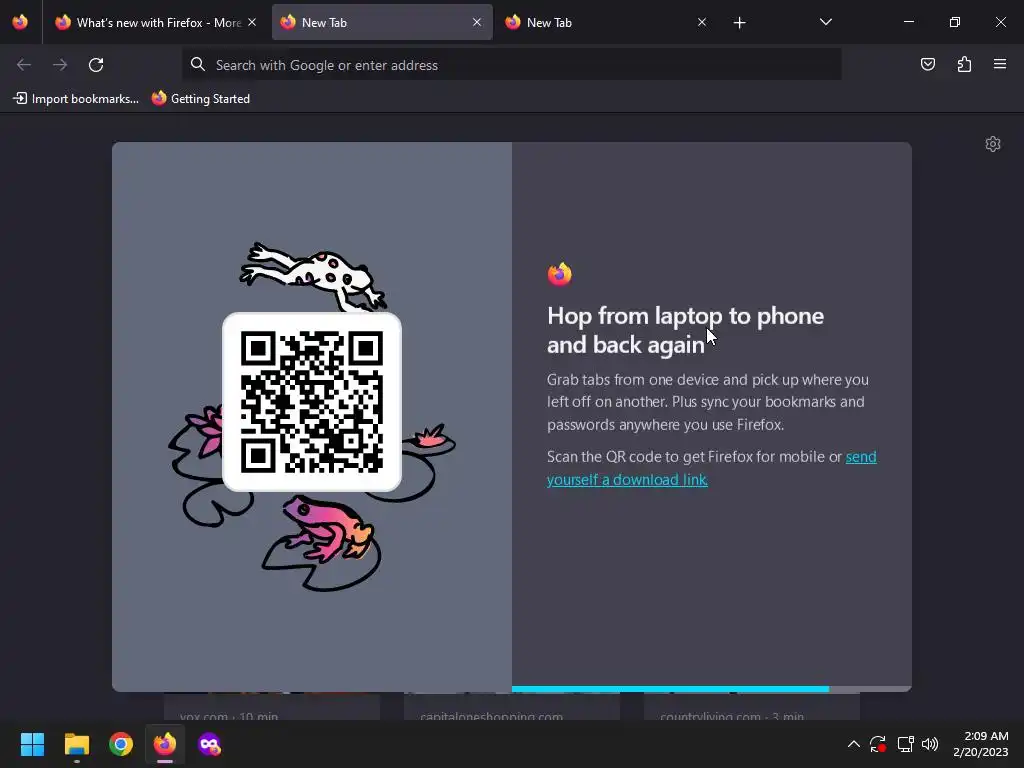The image size is (1024, 768).
Task: Open the vox.com story card
Action: [272, 707]
